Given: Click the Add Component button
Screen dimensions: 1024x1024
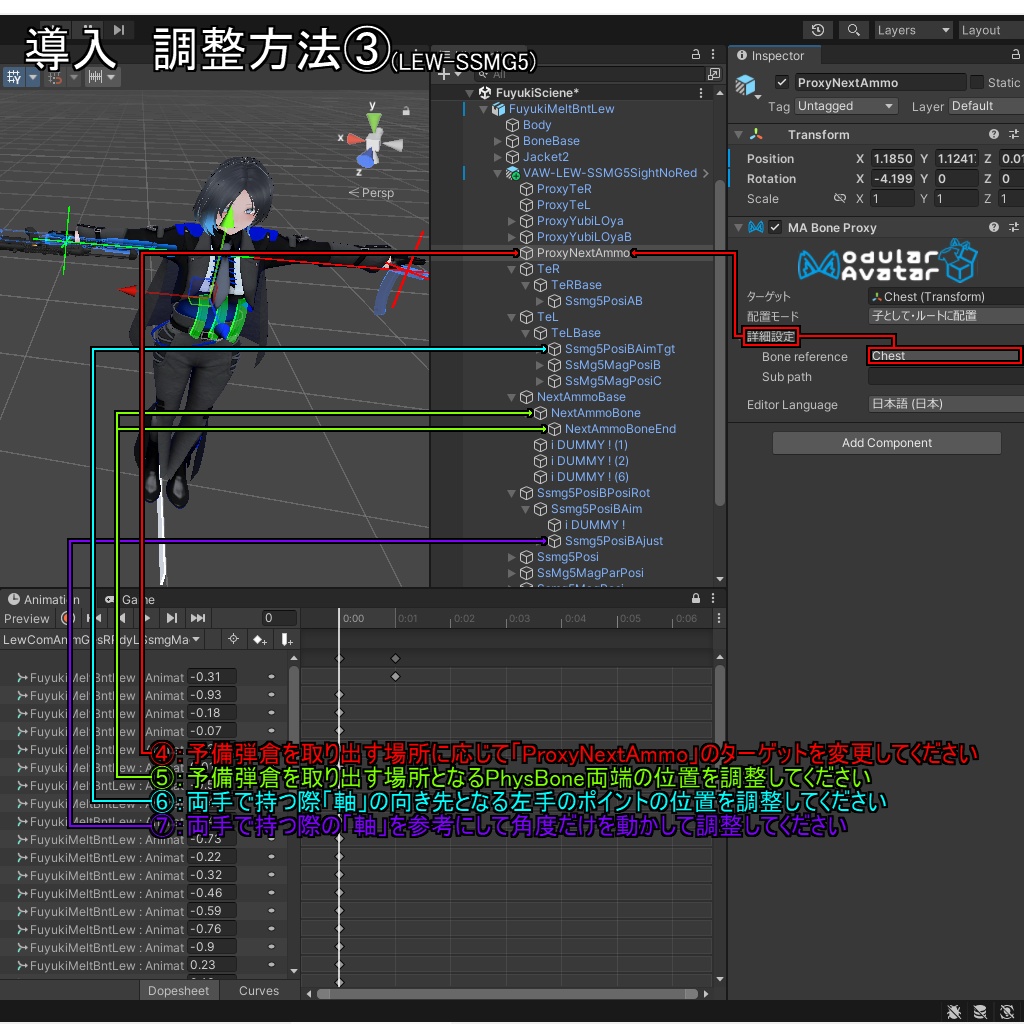Looking at the screenshot, I should 886,442.
